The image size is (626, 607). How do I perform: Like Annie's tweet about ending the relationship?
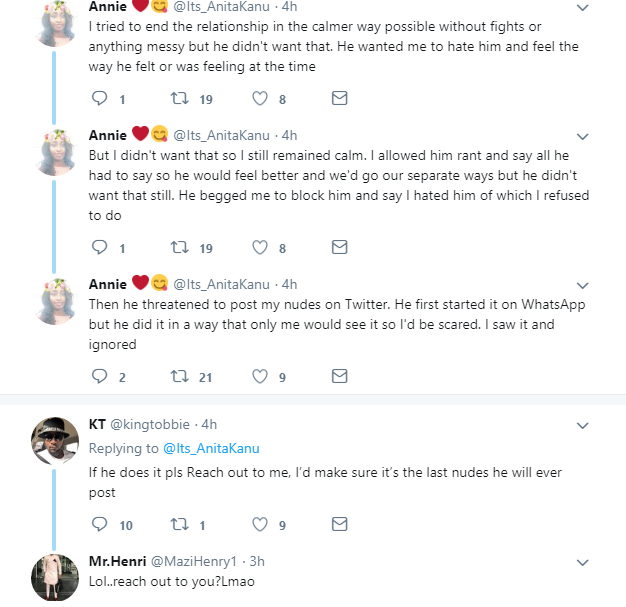[260, 99]
